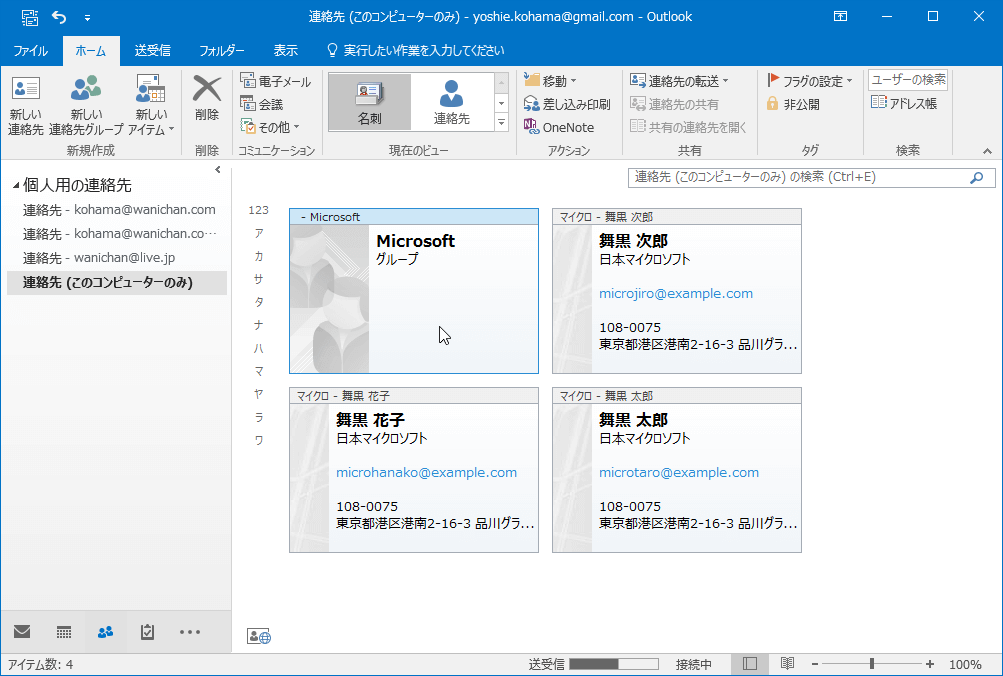
Task: Open the ファイル tab
Action: (x=31, y=51)
